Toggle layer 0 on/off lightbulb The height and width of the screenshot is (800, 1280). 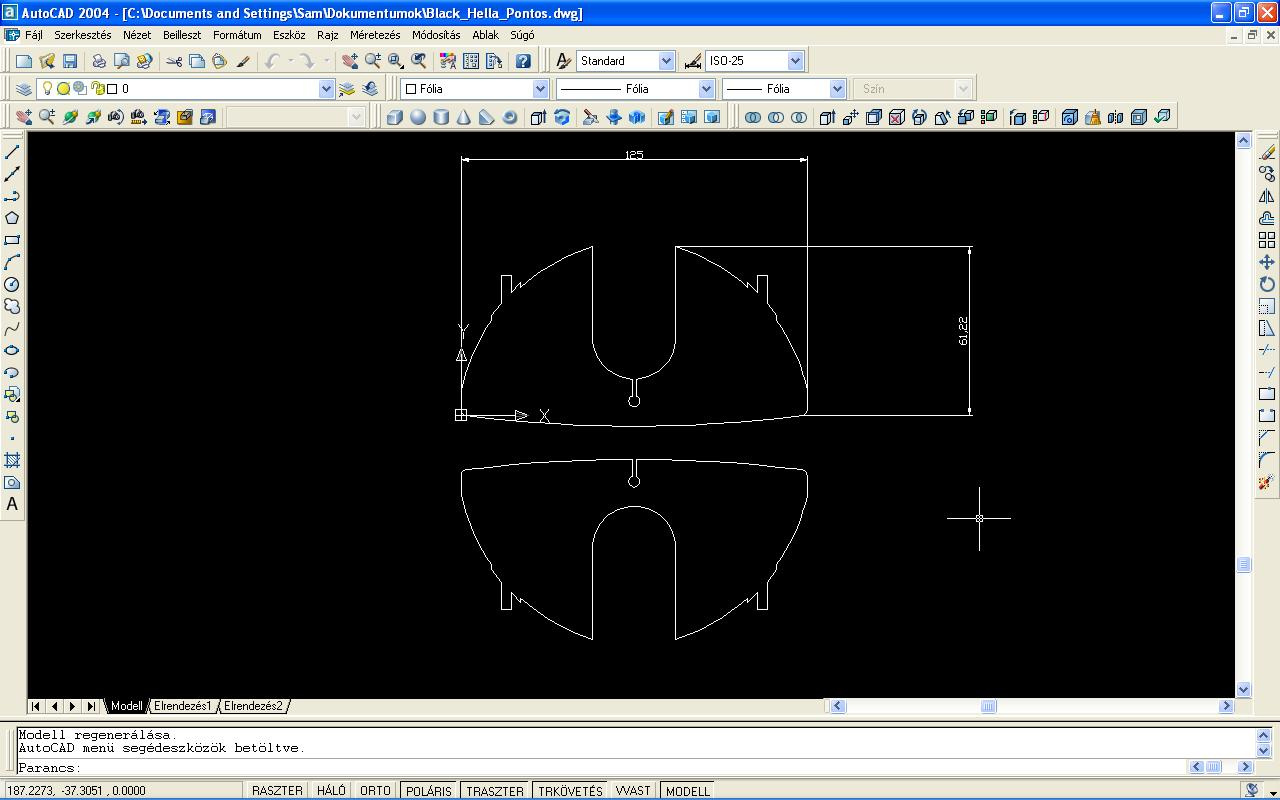(46, 89)
